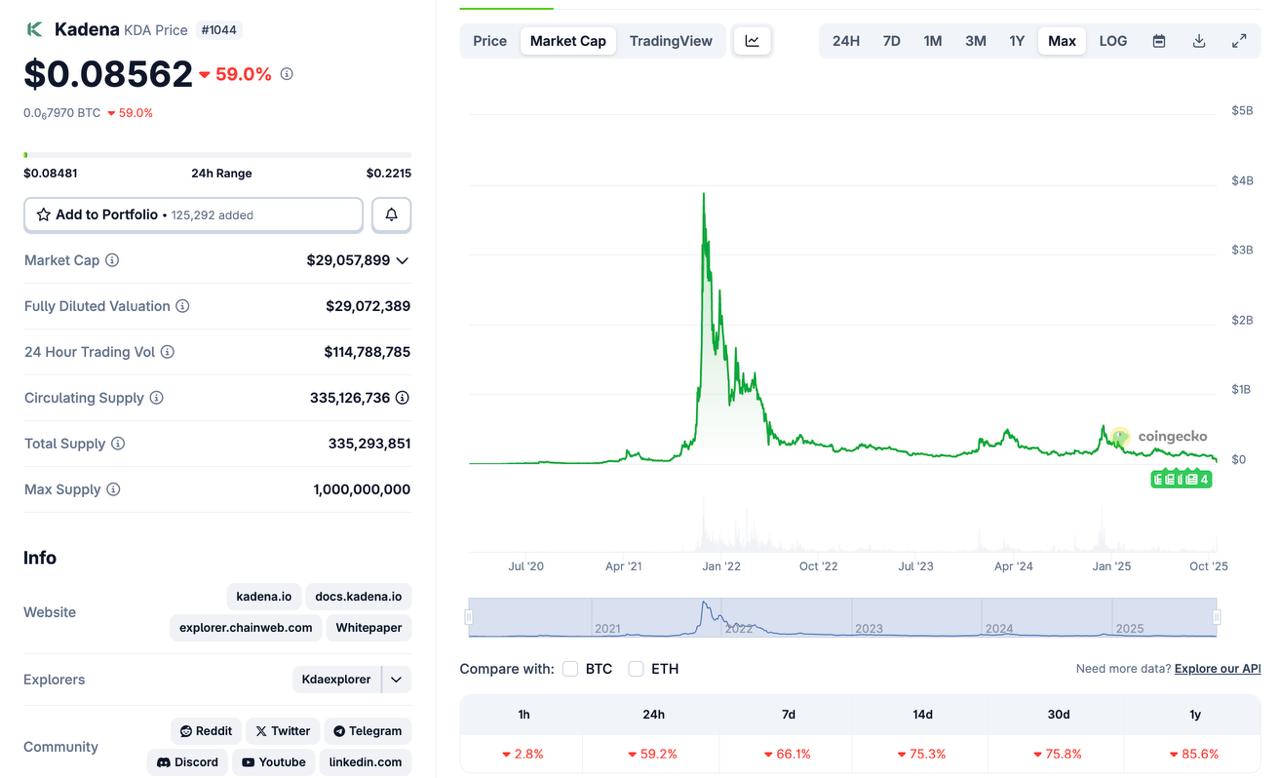
Task: Switch to the TradingView tab
Action: (671, 41)
